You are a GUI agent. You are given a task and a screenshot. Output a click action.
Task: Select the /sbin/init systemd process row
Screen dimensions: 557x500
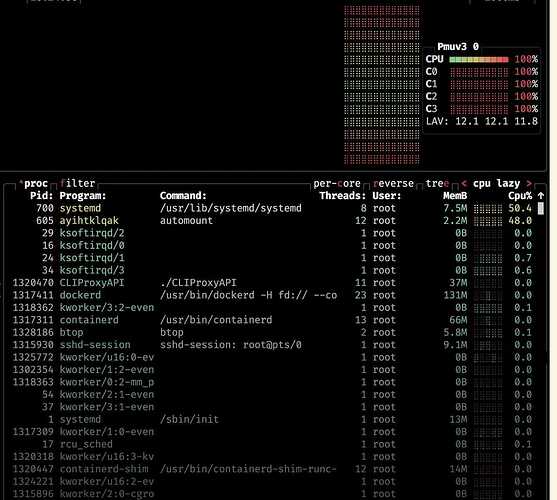pyautogui.click(x=272, y=419)
